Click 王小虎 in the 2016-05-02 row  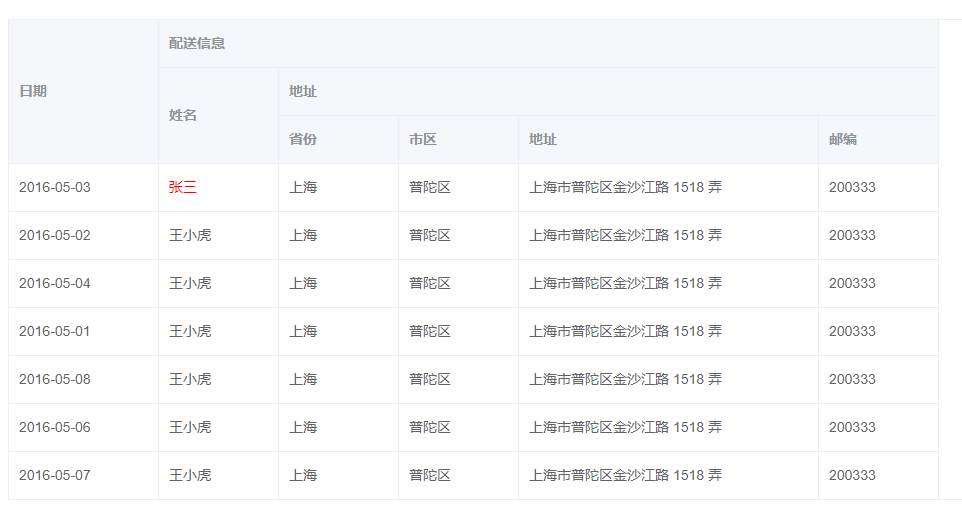[x=190, y=235]
